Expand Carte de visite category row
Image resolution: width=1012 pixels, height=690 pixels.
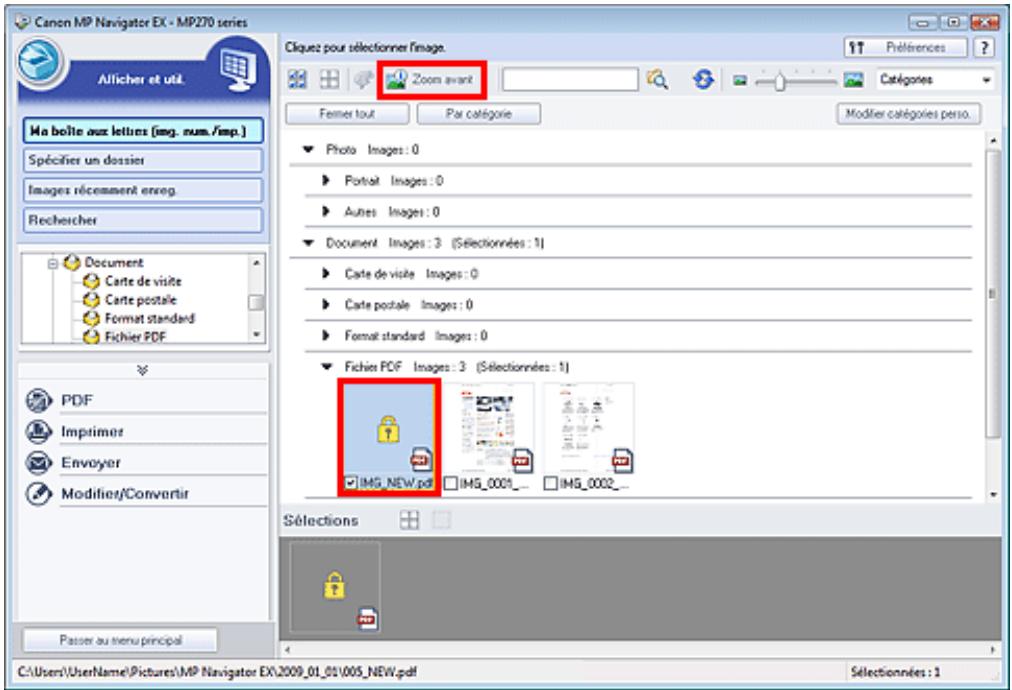point(326,274)
